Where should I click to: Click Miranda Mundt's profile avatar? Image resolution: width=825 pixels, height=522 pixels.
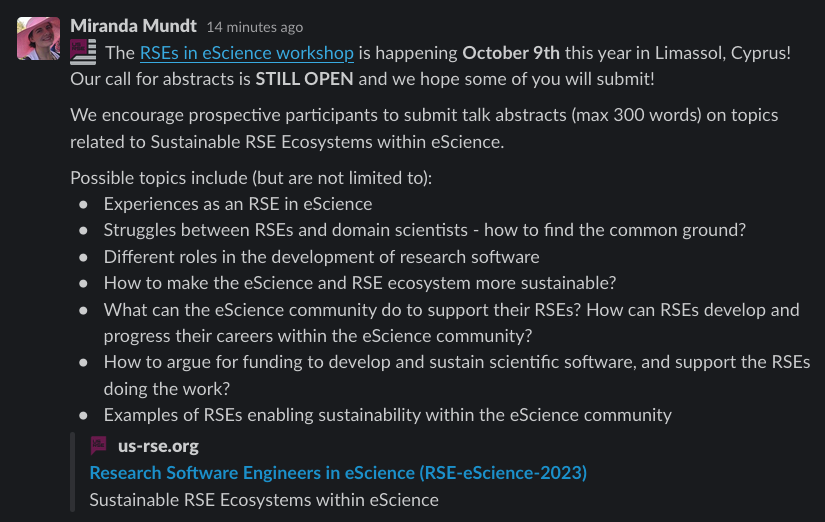(37, 37)
